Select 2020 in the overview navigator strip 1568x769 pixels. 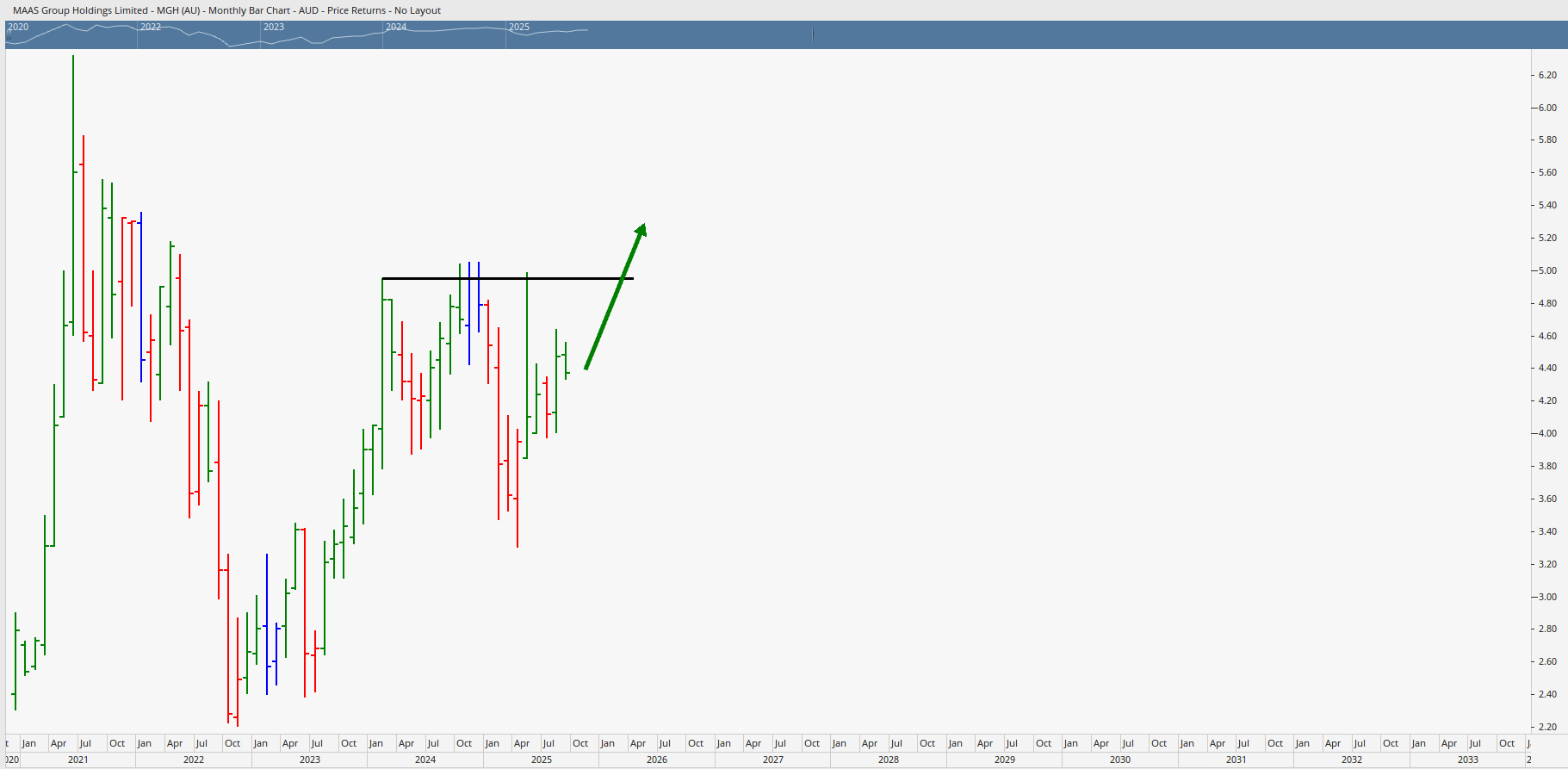coord(18,27)
